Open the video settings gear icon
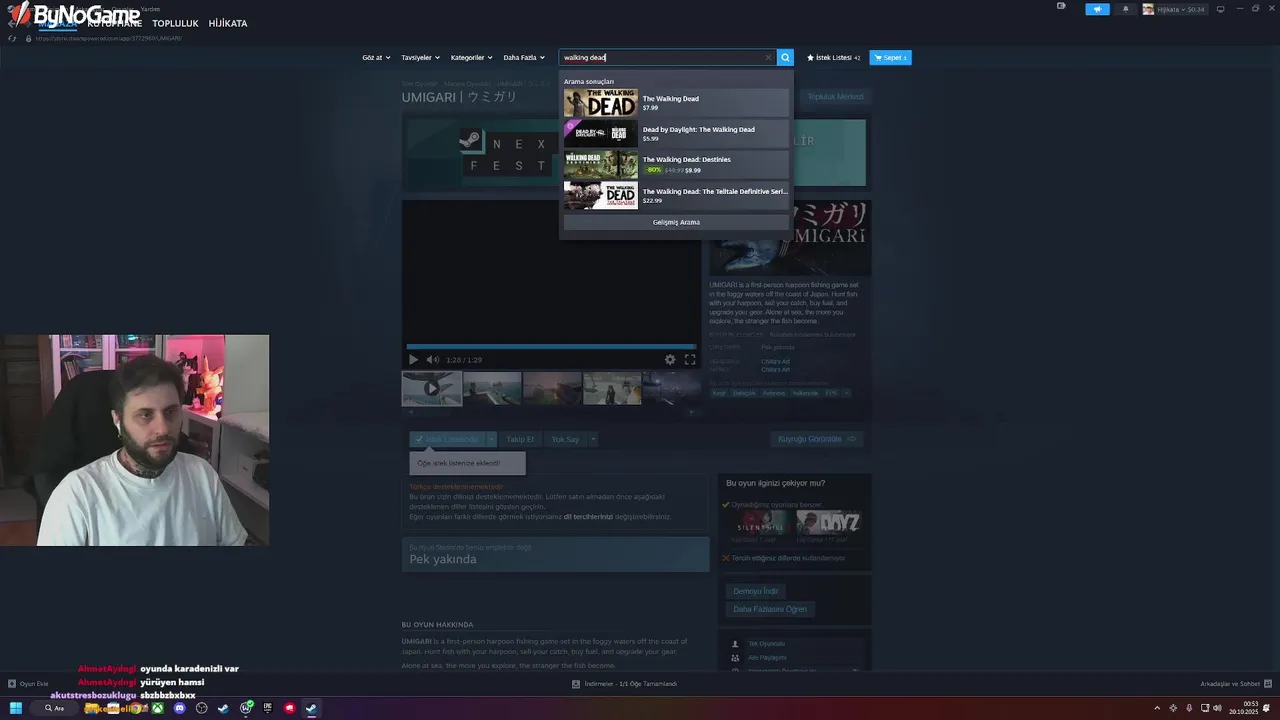The height and width of the screenshot is (720, 1280). 670,360
